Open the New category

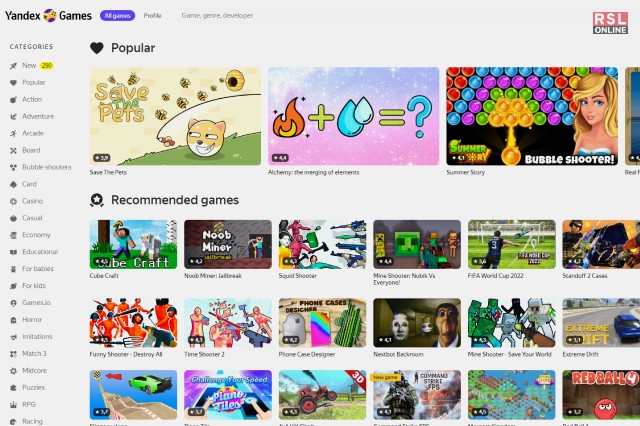point(29,65)
